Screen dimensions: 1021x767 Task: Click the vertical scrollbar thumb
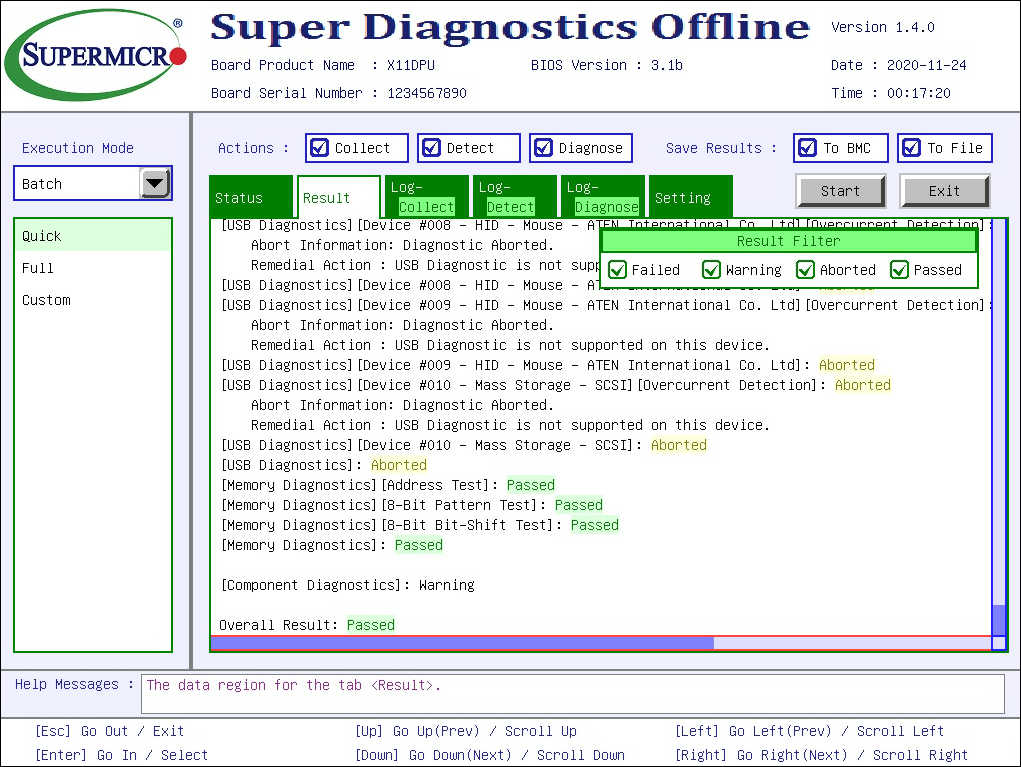pos(998,619)
